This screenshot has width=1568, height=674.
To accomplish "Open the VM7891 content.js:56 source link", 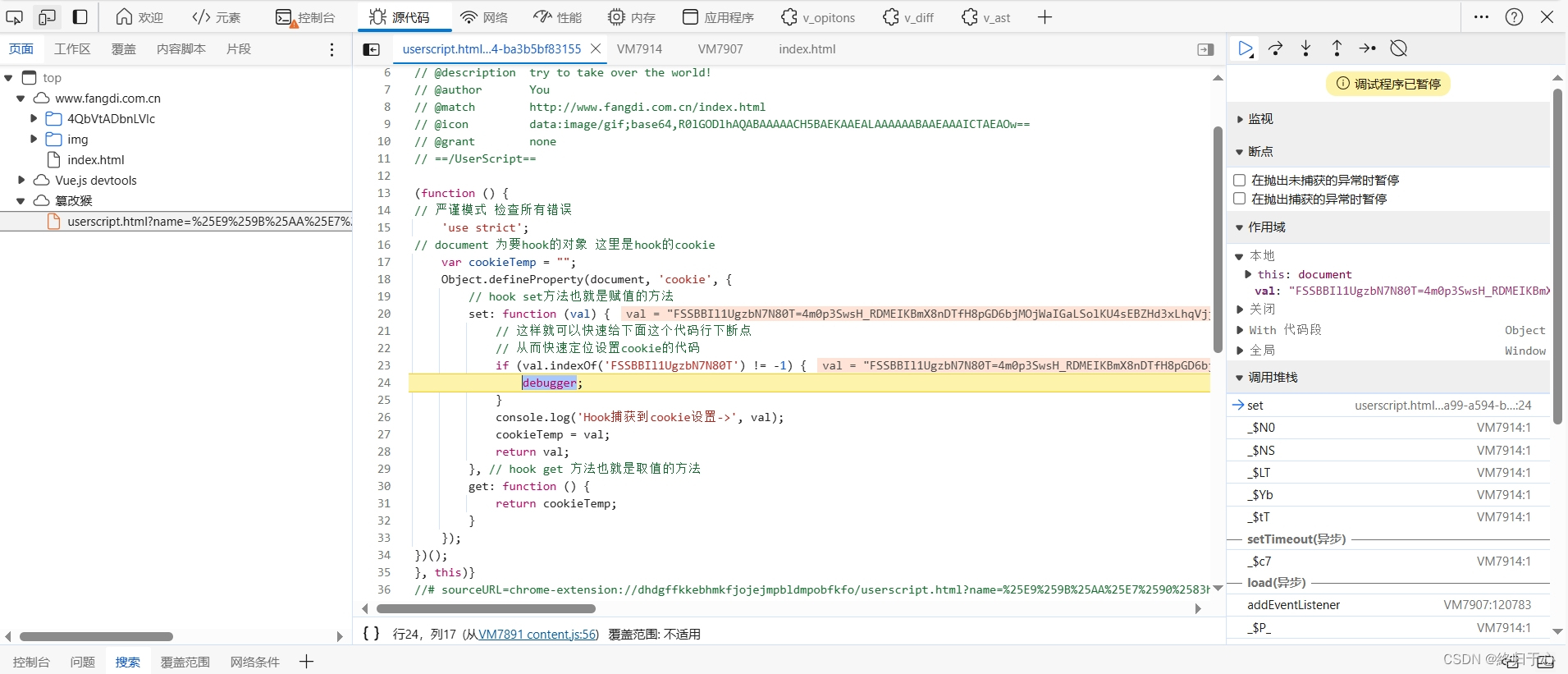I will [537, 634].
